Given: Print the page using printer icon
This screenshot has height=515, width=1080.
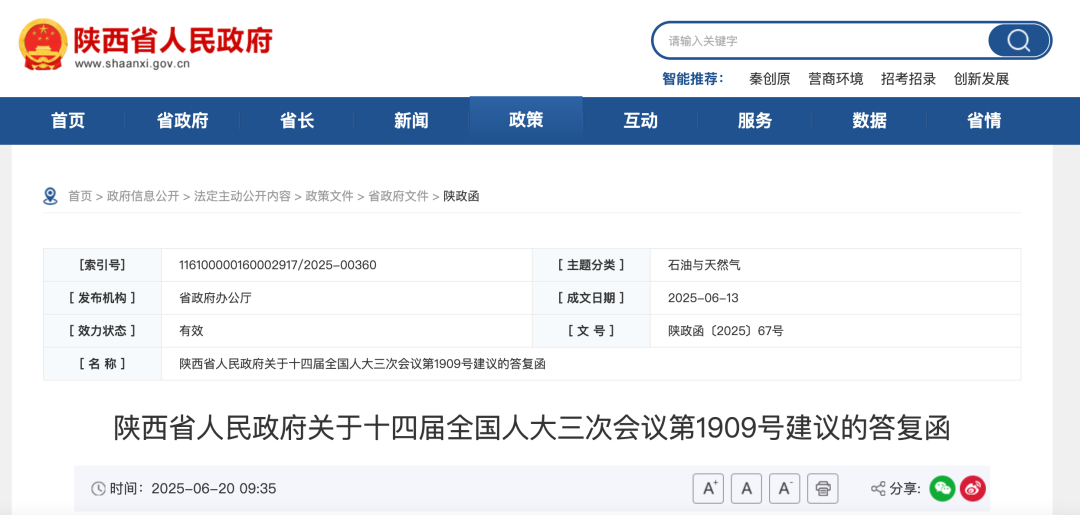Looking at the screenshot, I should pyautogui.click(x=822, y=488).
